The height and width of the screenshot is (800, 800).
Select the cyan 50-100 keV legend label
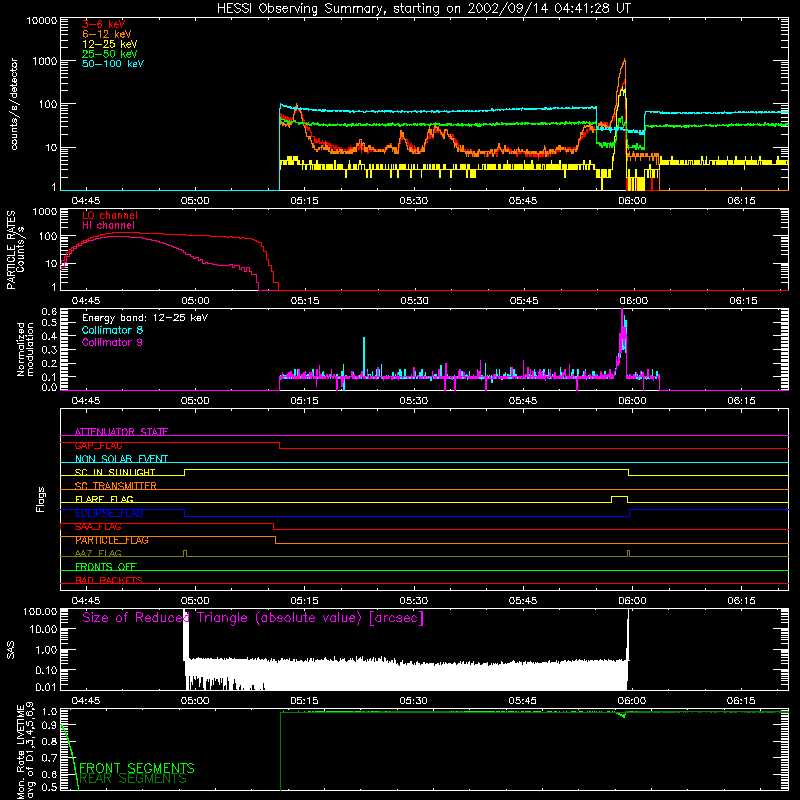pyautogui.click(x=112, y=63)
